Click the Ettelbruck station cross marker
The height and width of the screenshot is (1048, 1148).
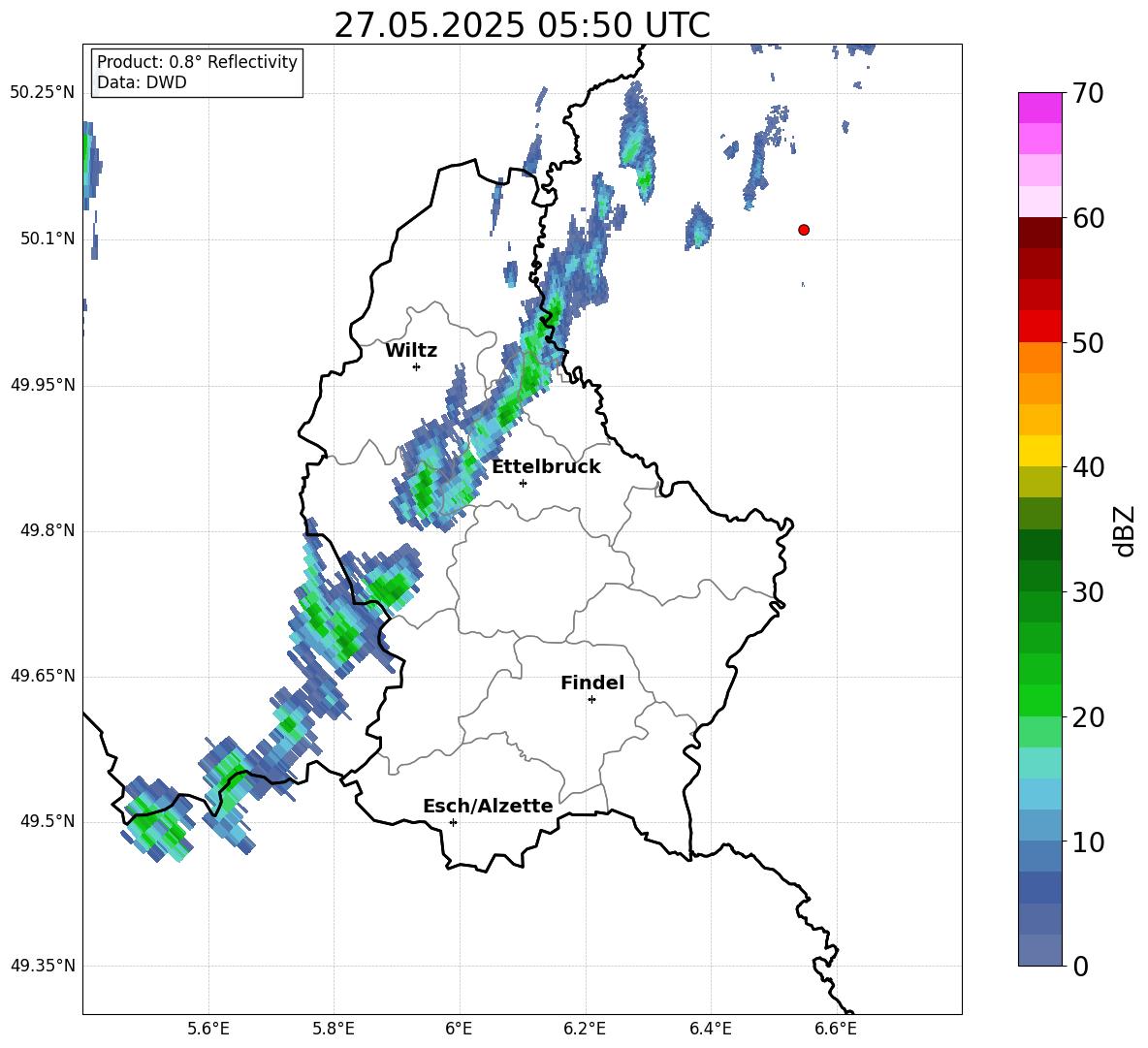(x=523, y=483)
